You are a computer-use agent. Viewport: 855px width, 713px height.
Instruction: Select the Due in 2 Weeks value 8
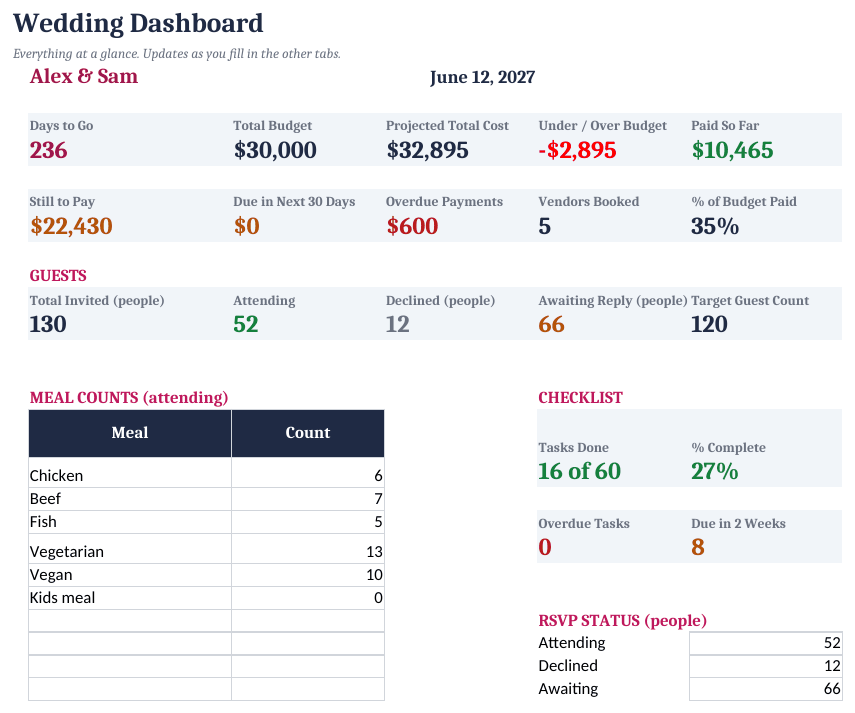pos(698,547)
